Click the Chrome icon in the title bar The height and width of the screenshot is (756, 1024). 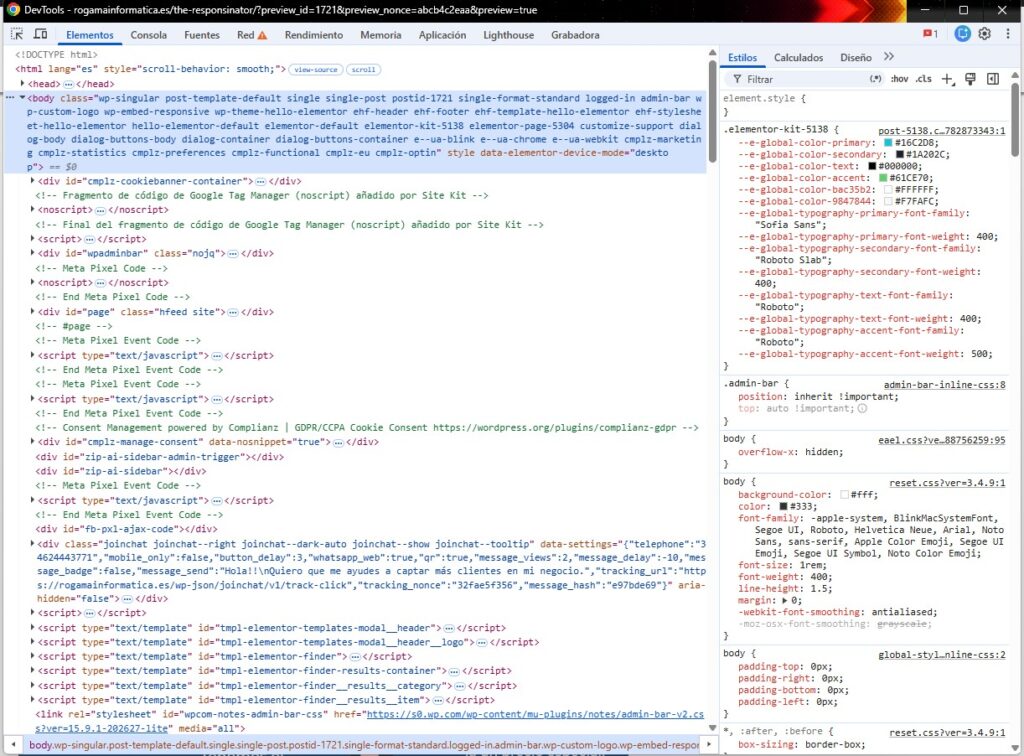[x=13, y=10]
